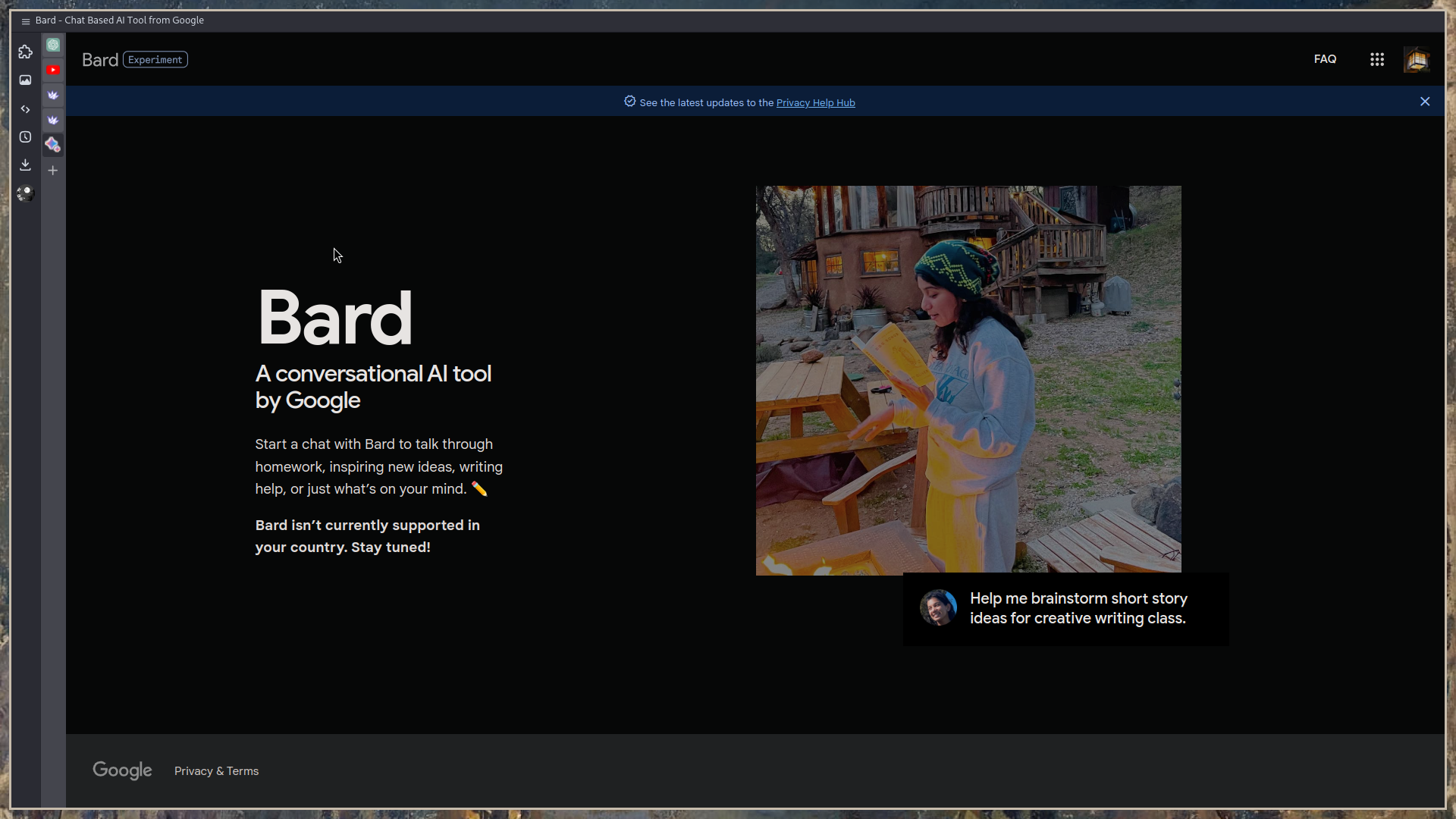Click the small avatar in prompt card
The height and width of the screenshot is (819, 1456).
[938, 607]
